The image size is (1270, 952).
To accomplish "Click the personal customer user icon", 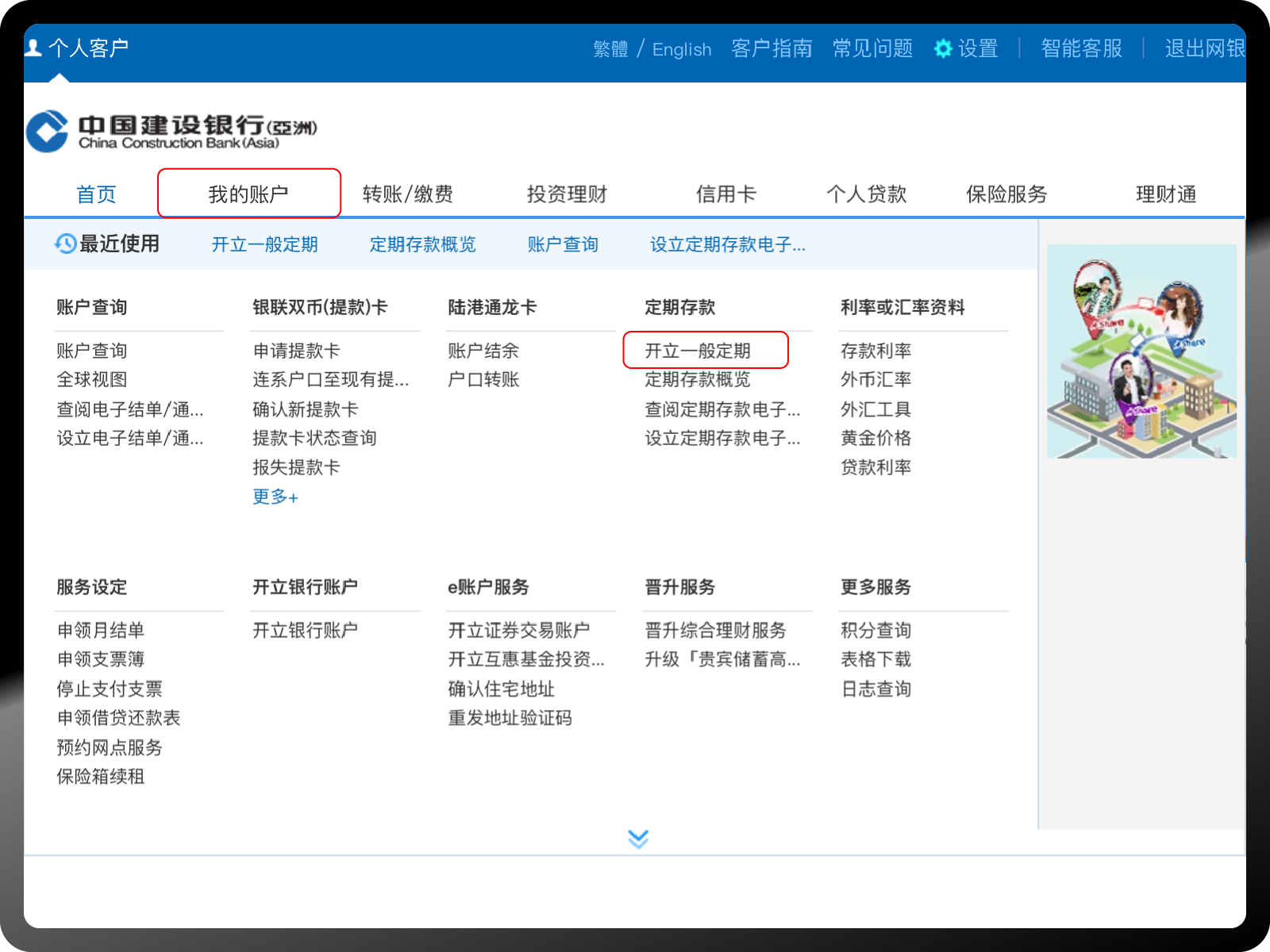I will click(x=33, y=48).
